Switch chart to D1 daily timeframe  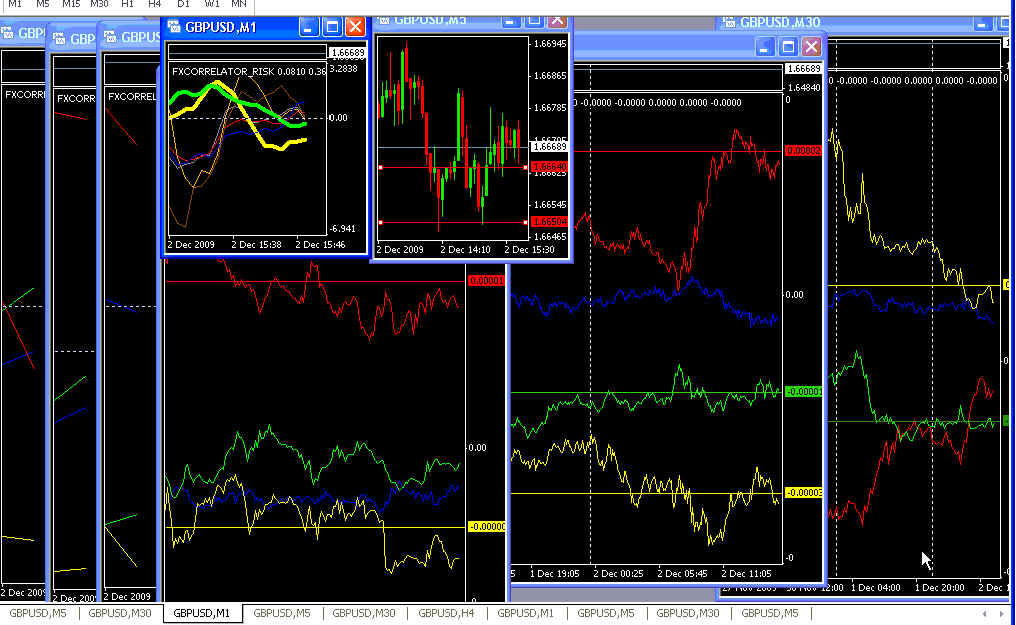[183, 4]
